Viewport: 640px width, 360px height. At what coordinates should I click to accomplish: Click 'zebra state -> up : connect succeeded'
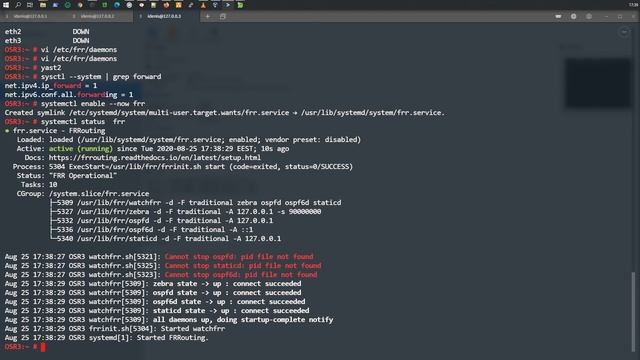tap(227, 284)
